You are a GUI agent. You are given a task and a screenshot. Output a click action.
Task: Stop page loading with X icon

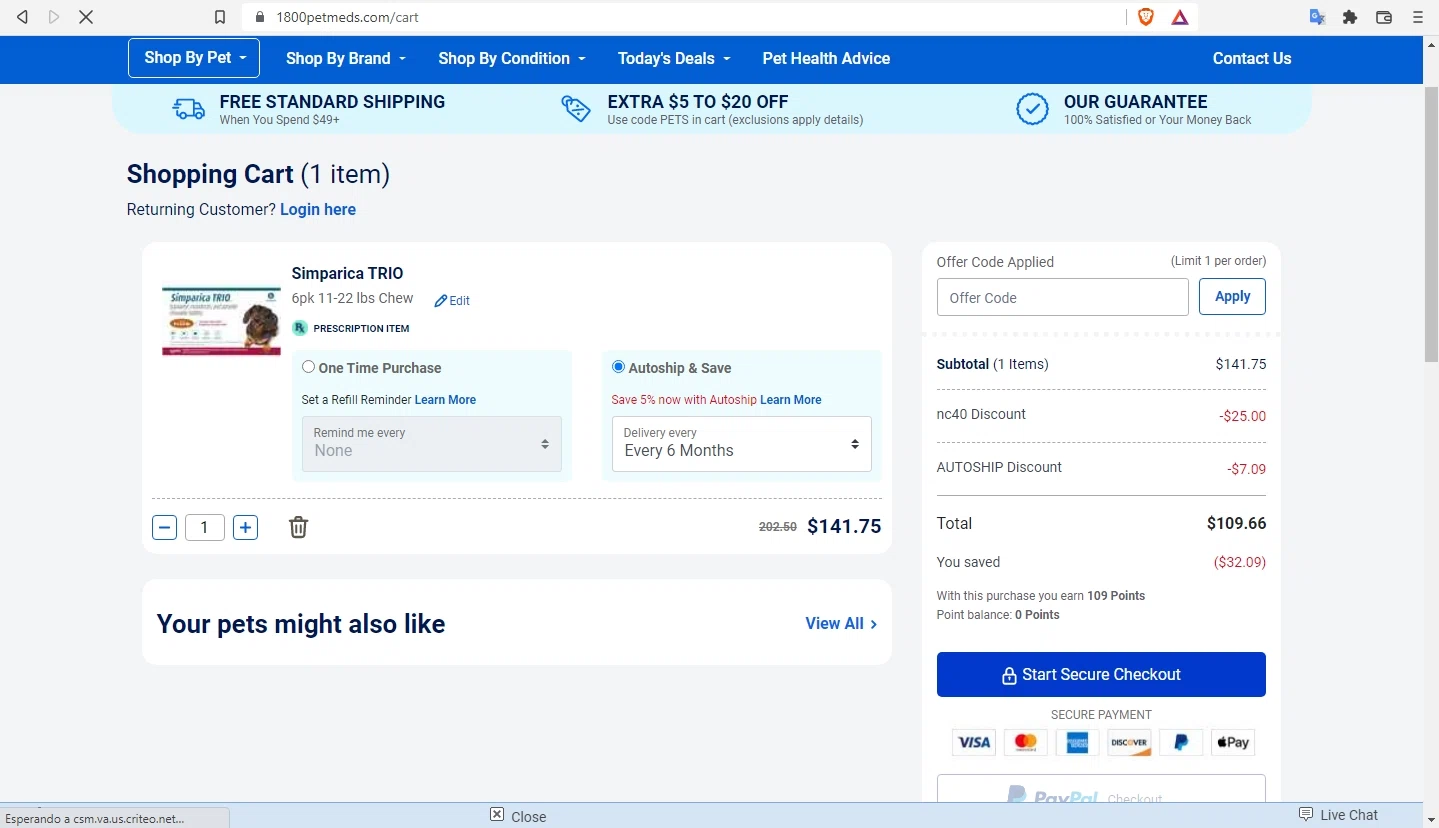point(86,17)
